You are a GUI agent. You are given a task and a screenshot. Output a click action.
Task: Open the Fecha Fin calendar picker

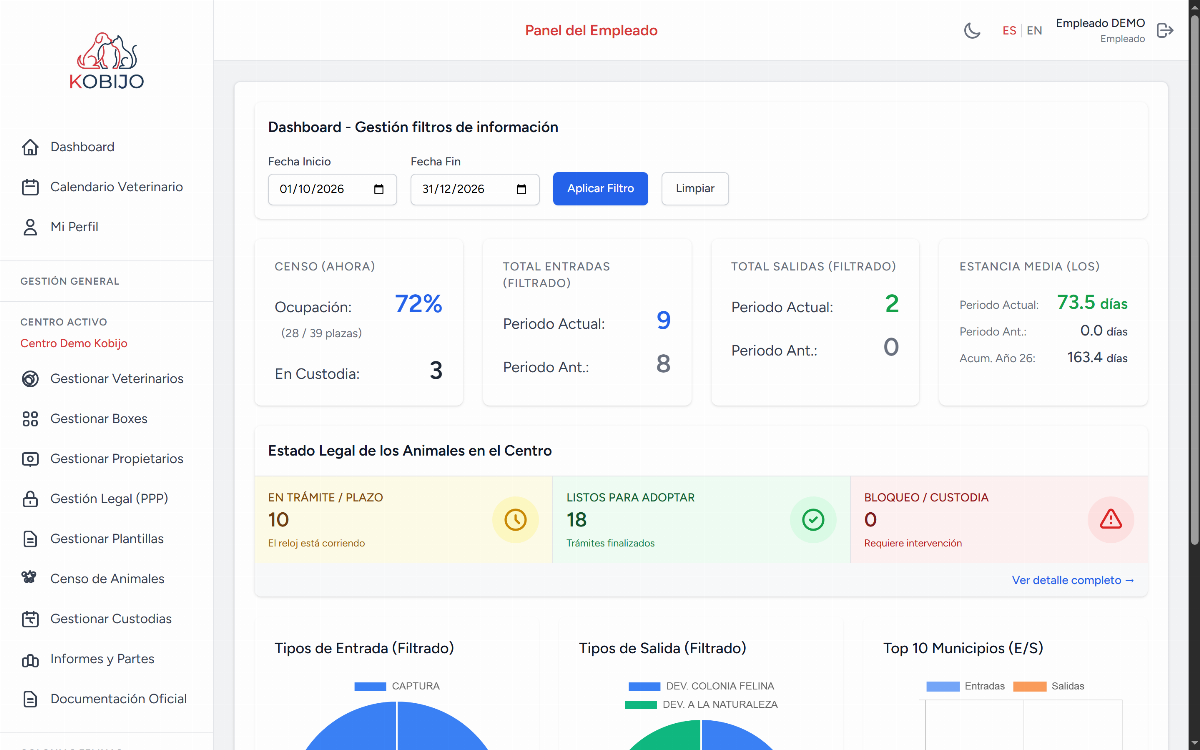(x=522, y=189)
